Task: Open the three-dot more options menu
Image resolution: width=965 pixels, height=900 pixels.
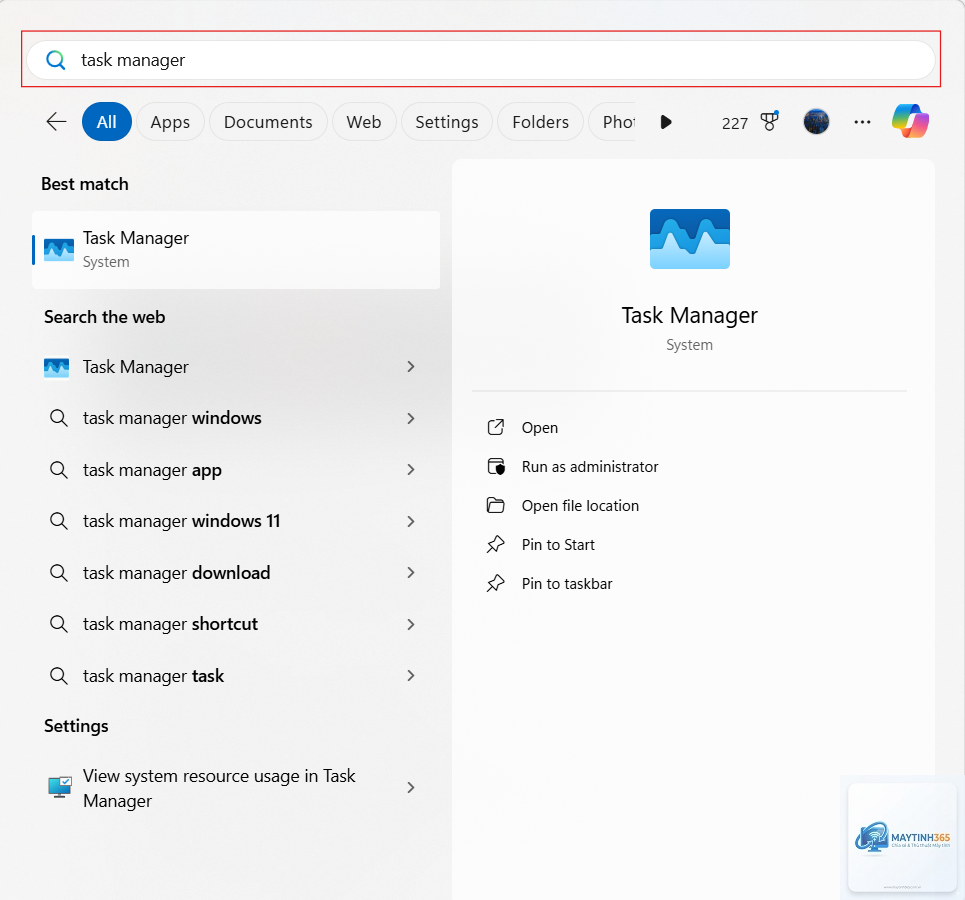Action: click(x=862, y=122)
